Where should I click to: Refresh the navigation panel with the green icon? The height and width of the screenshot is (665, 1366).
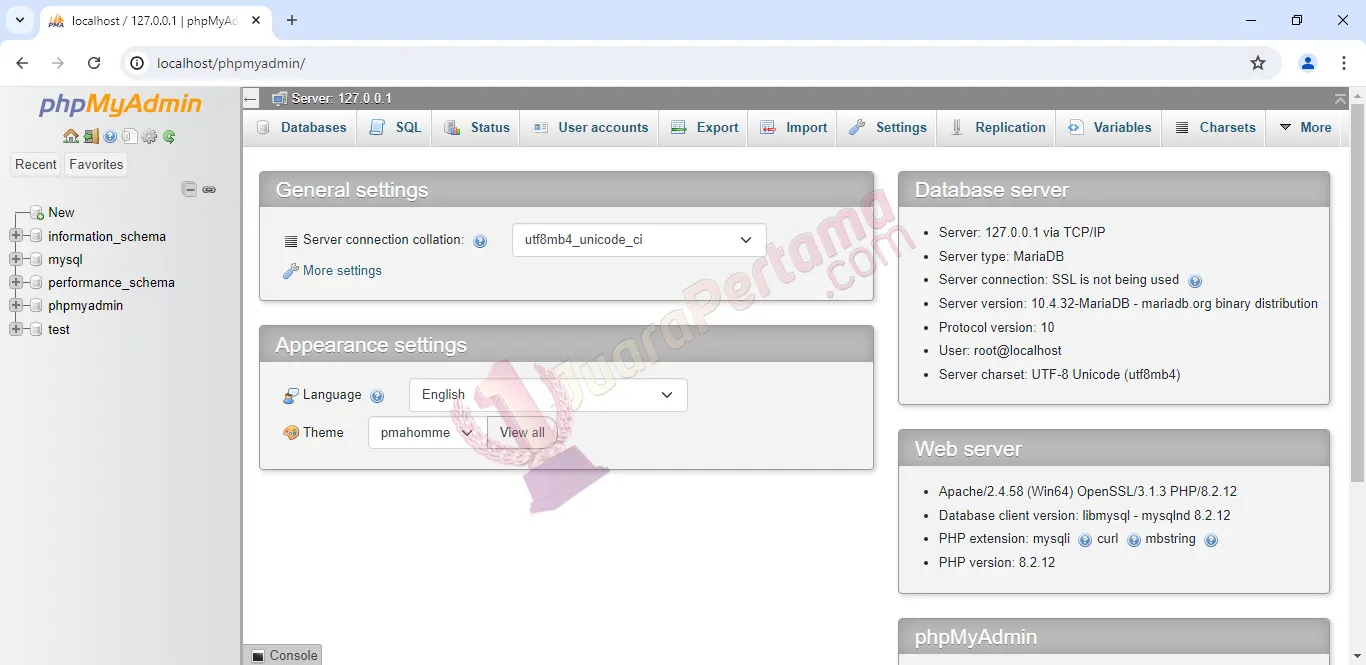coord(169,137)
